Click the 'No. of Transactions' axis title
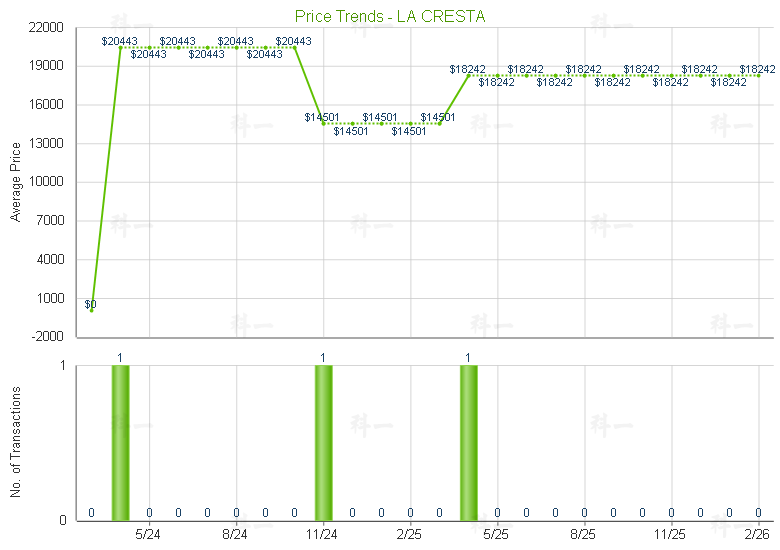780x550 pixels. (x=15, y=442)
